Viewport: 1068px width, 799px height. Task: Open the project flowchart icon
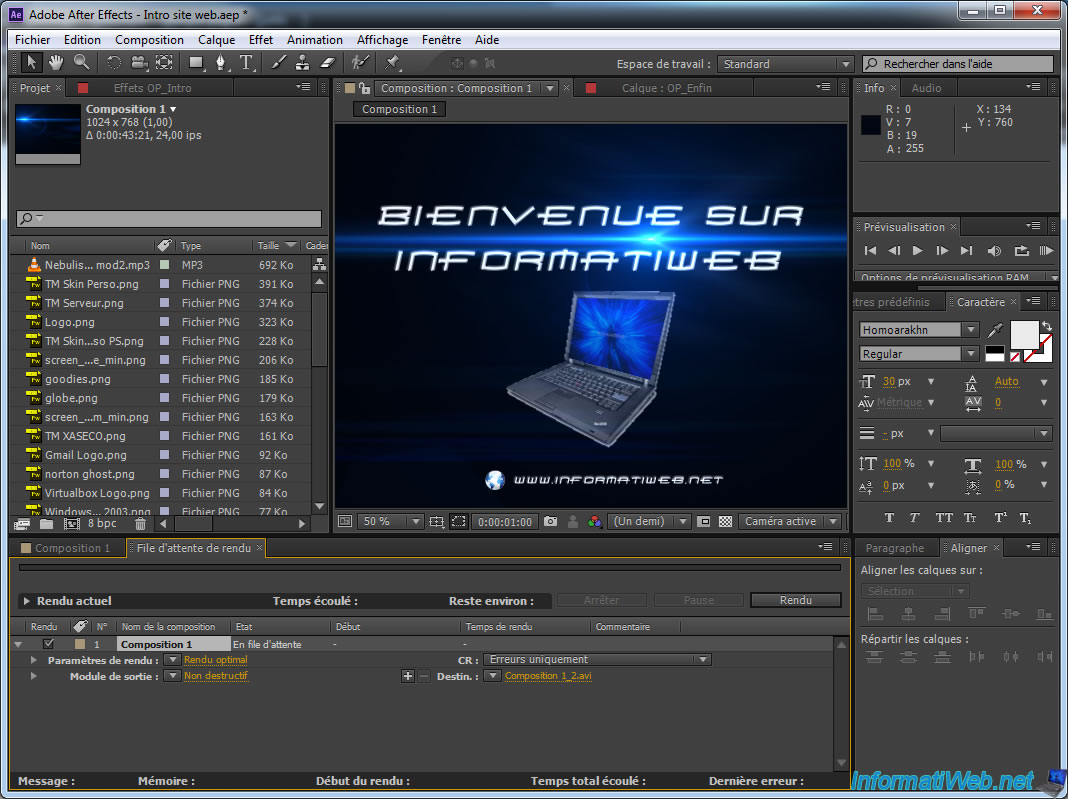[x=319, y=265]
